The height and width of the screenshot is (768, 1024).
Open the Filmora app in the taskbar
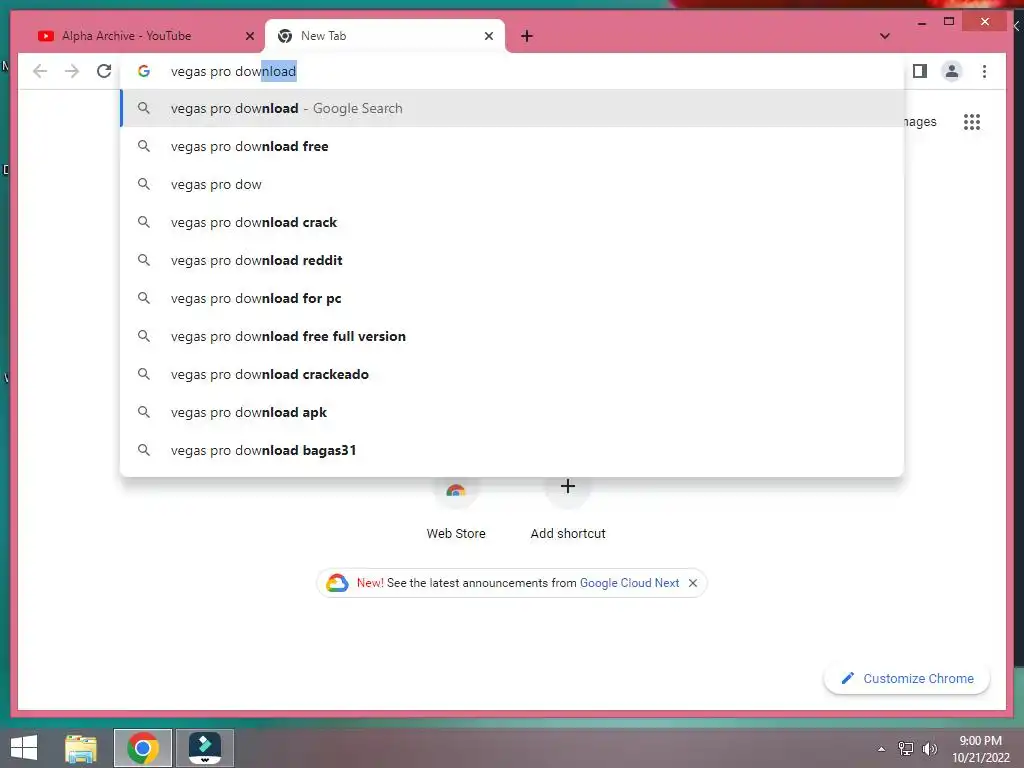[204, 748]
